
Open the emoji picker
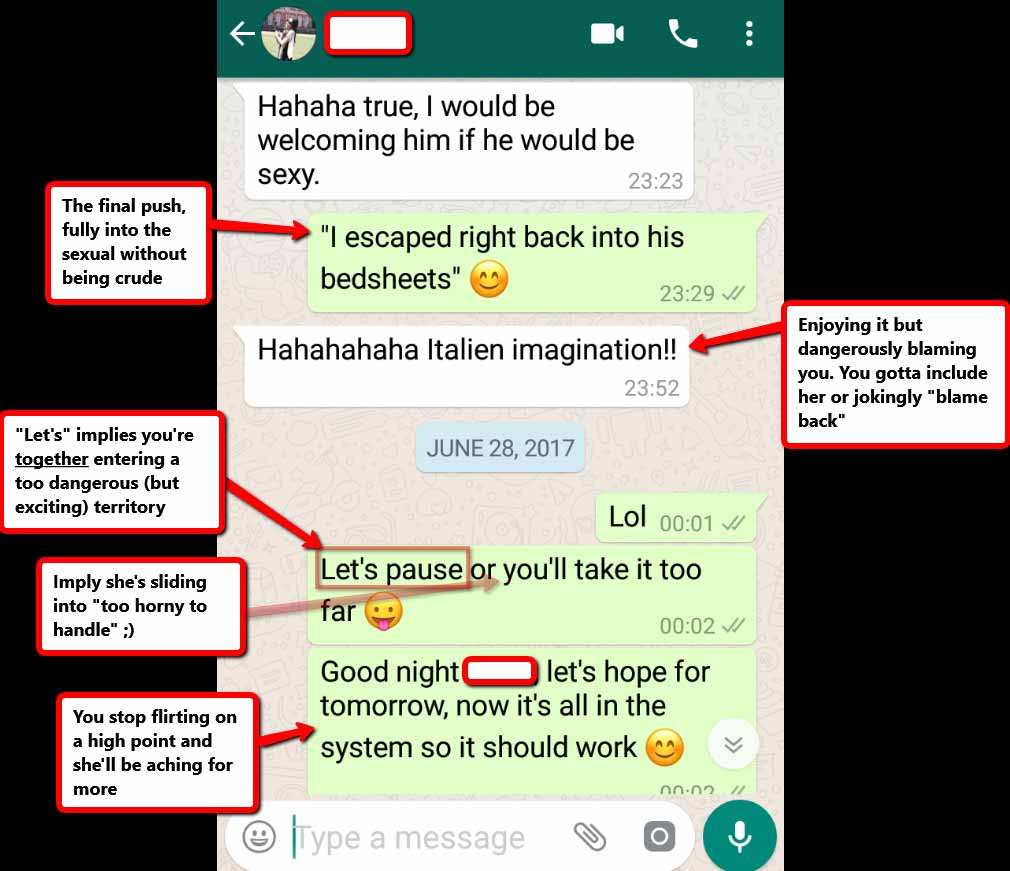point(259,837)
